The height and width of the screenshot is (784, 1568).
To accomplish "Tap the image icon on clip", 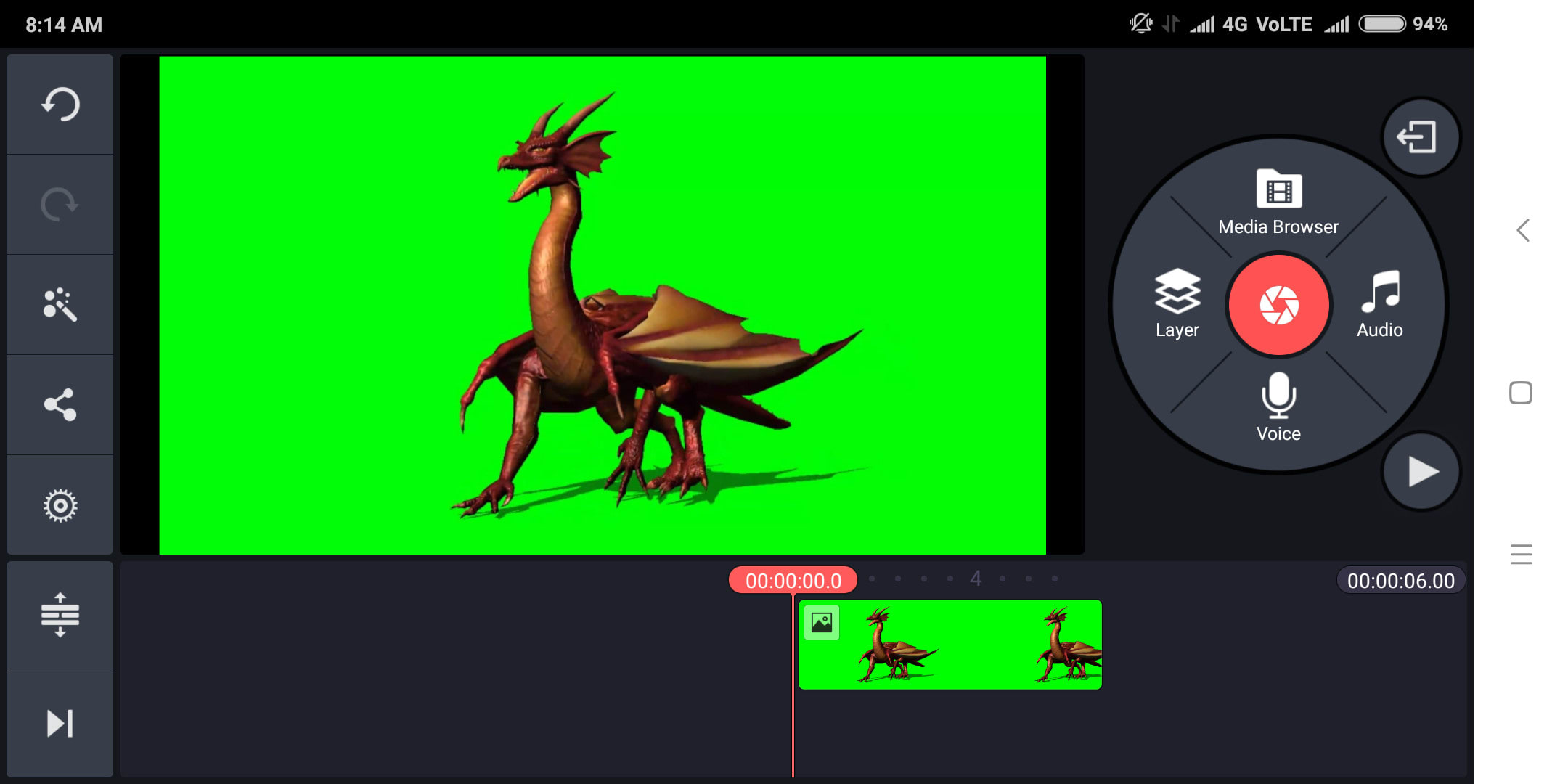I will pos(822,623).
